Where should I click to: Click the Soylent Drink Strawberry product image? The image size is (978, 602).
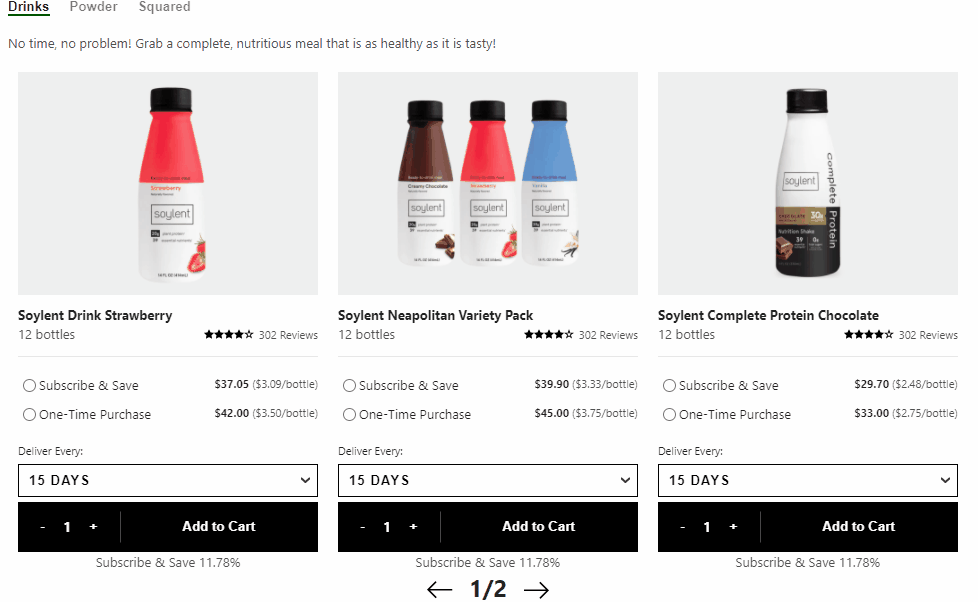(x=168, y=183)
